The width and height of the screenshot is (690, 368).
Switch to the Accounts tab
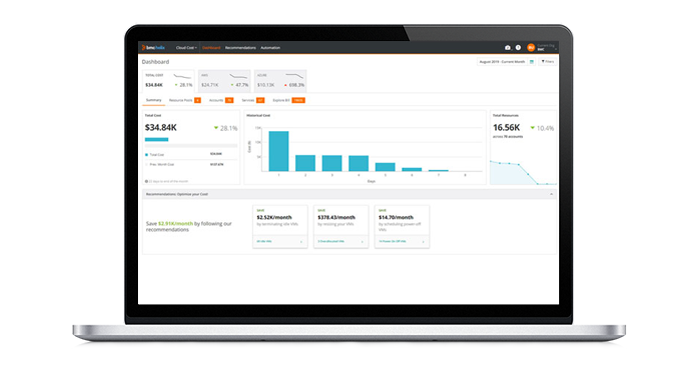click(221, 100)
